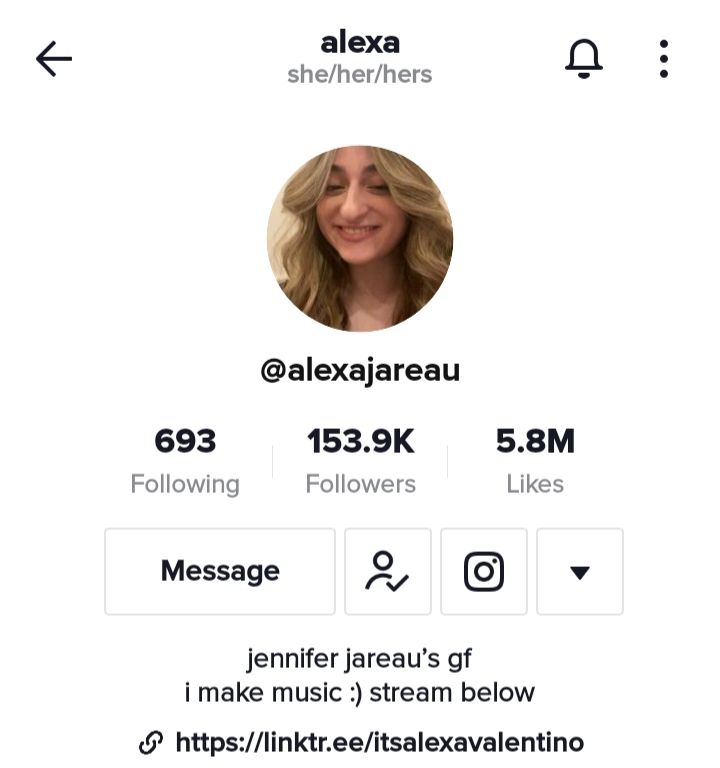Viewport: 720px width, 768px height.
Task: Open the 153.9K followers count
Action: click(x=360, y=441)
